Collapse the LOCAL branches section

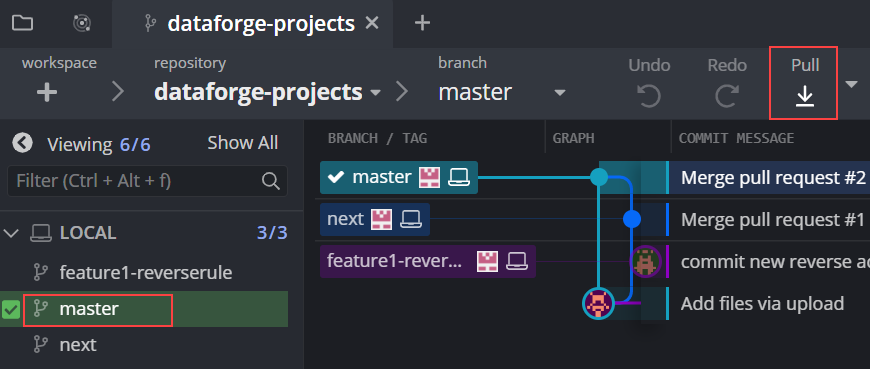11,232
